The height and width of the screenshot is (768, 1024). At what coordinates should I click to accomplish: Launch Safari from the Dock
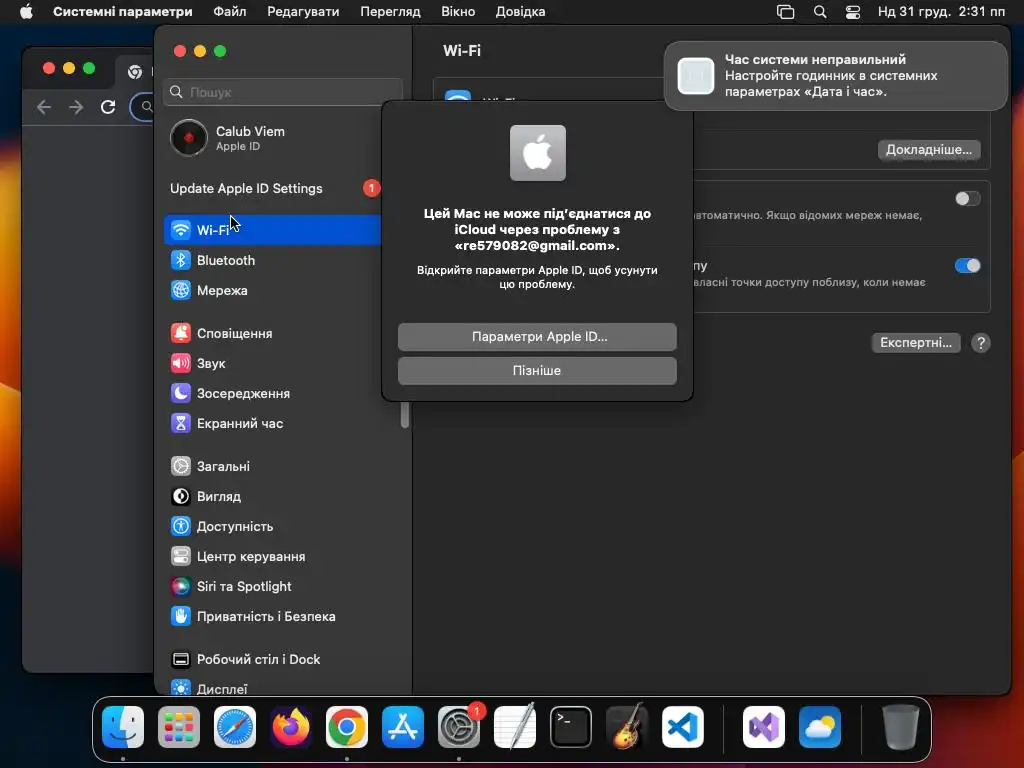[x=235, y=727]
